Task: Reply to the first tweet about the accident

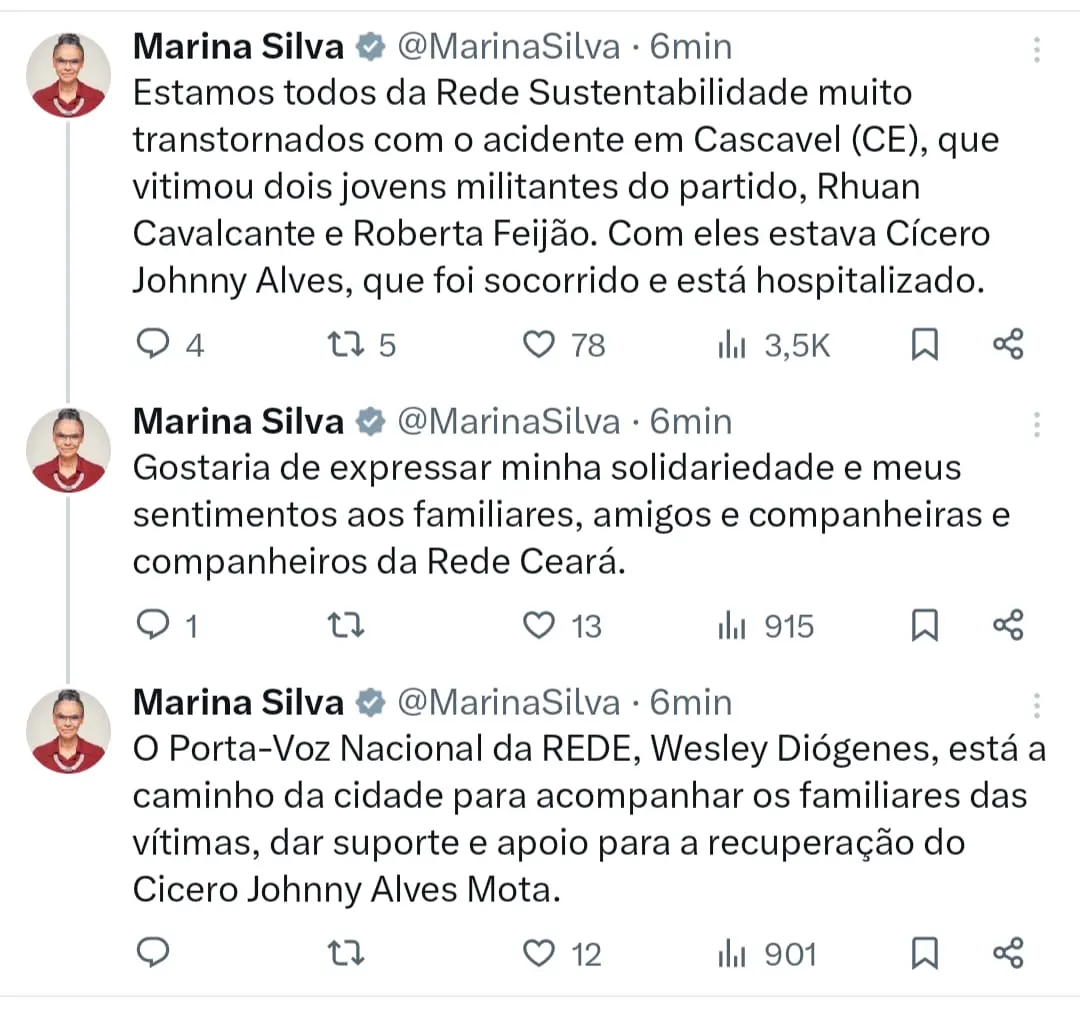Action: 155,344
